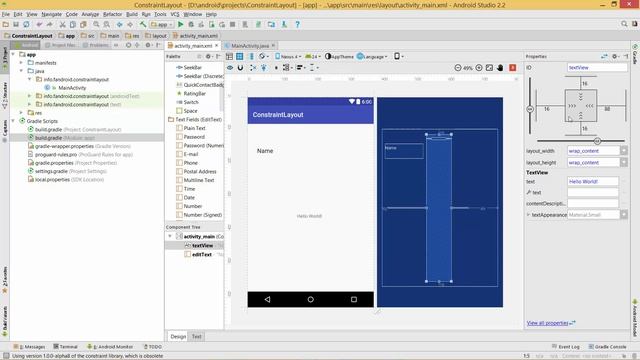
Task: Select the Design tab below editor
Action: point(178,336)
